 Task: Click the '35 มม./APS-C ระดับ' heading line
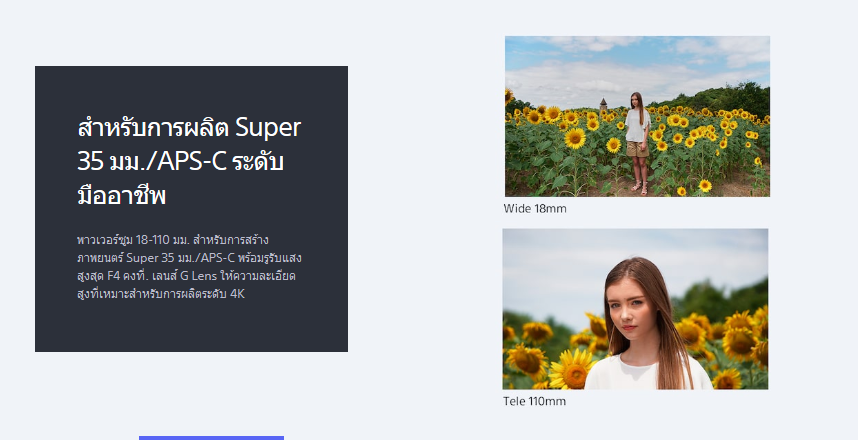pos(185,161)
